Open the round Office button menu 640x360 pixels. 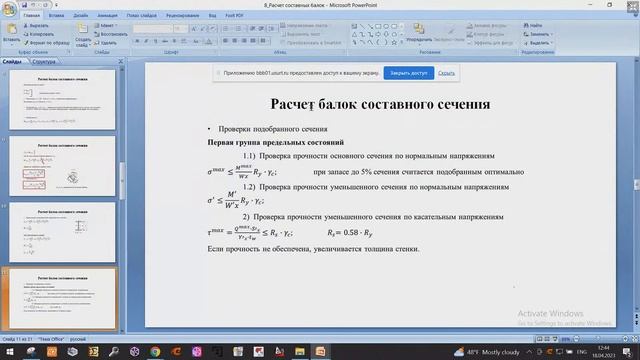click(x=9, y=9)
